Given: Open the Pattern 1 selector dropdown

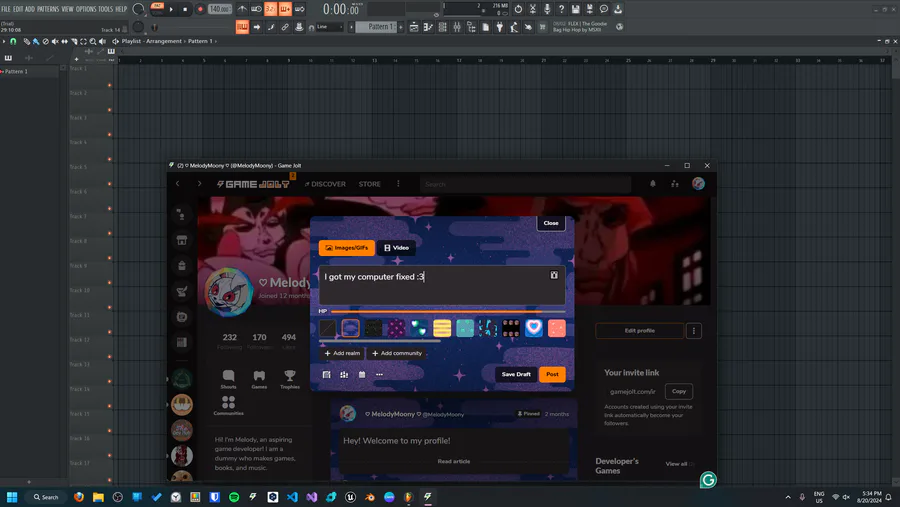Looking at the screenshot, I should [x=377, y=27].
